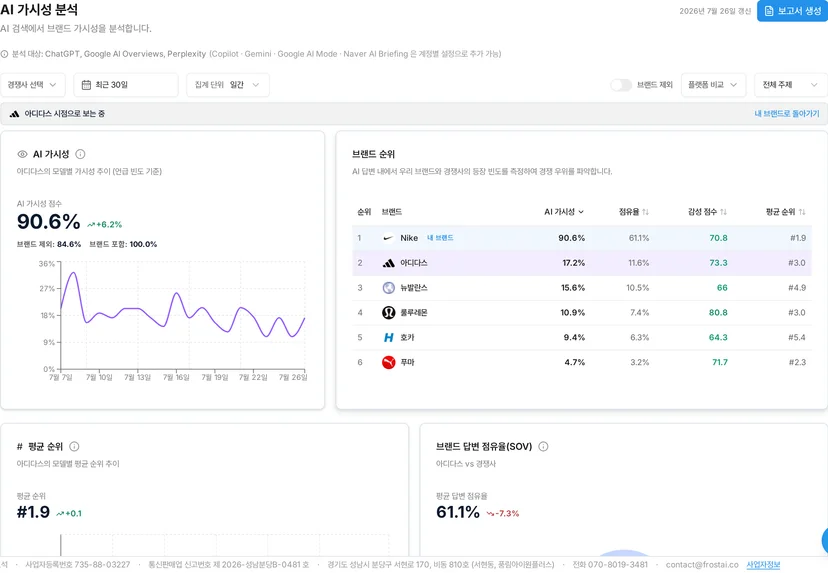The image size is (828, 573).
Task: Sort table by 점유율 column
Action: point(634,212)
